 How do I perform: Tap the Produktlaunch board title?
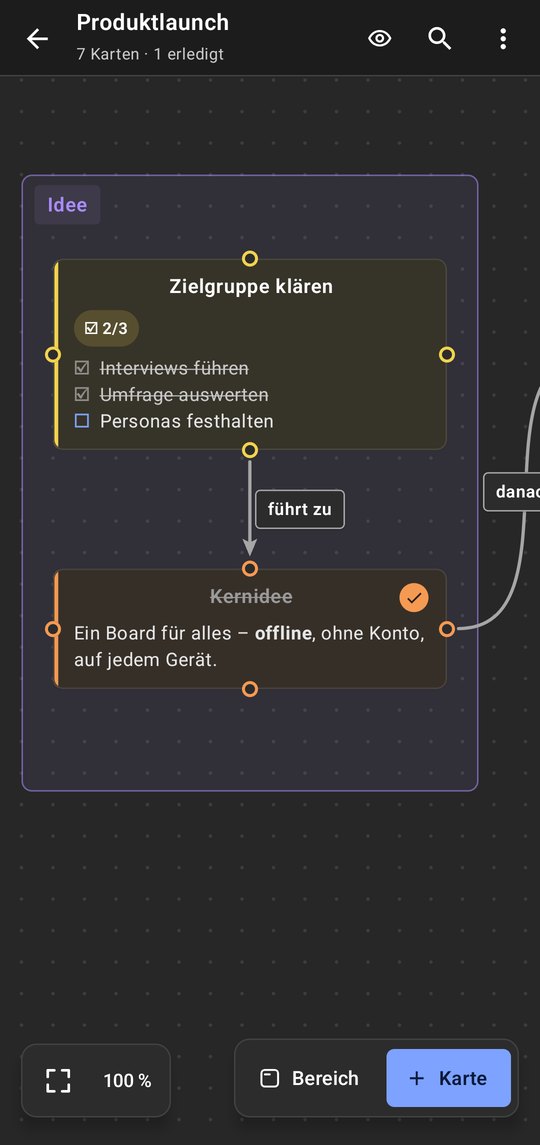153,23
